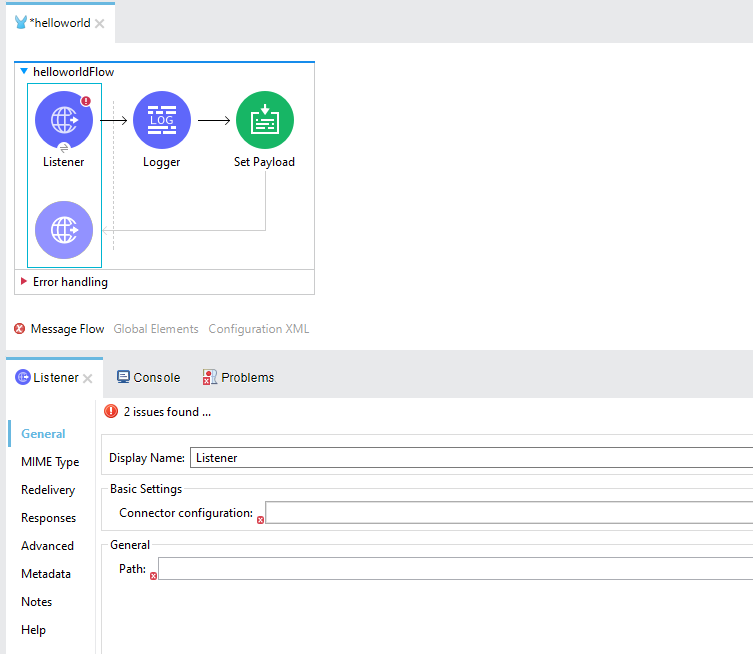
Task: Open the Responses settings section
Action: (49, 518)
